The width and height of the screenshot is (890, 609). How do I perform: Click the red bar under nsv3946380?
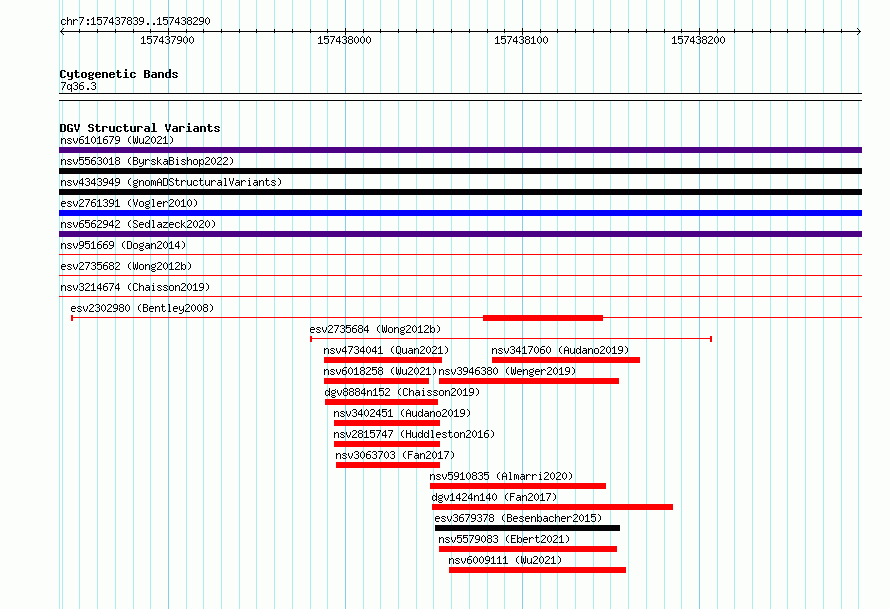pos(529,381)
